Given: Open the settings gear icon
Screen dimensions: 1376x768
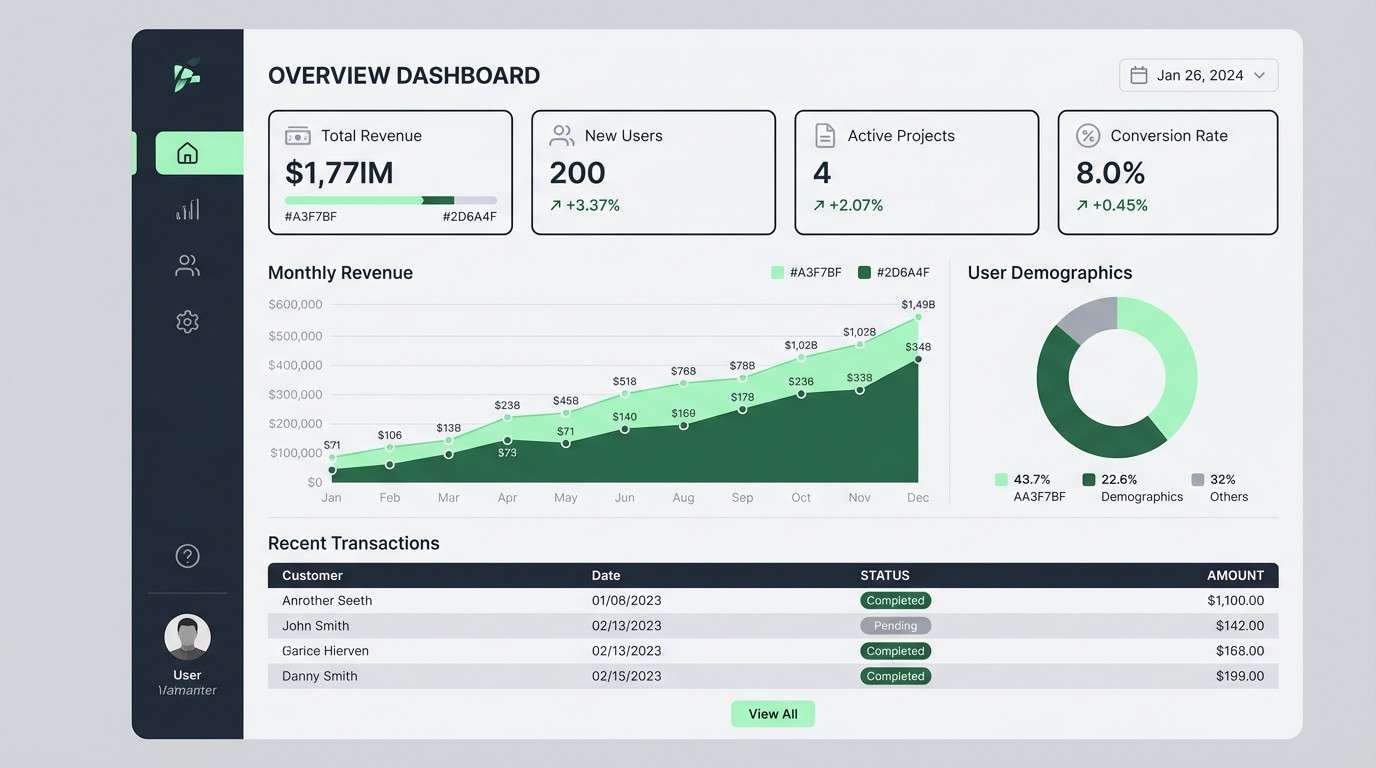Looking at the screenshot, I should click(x=187, y=321).
